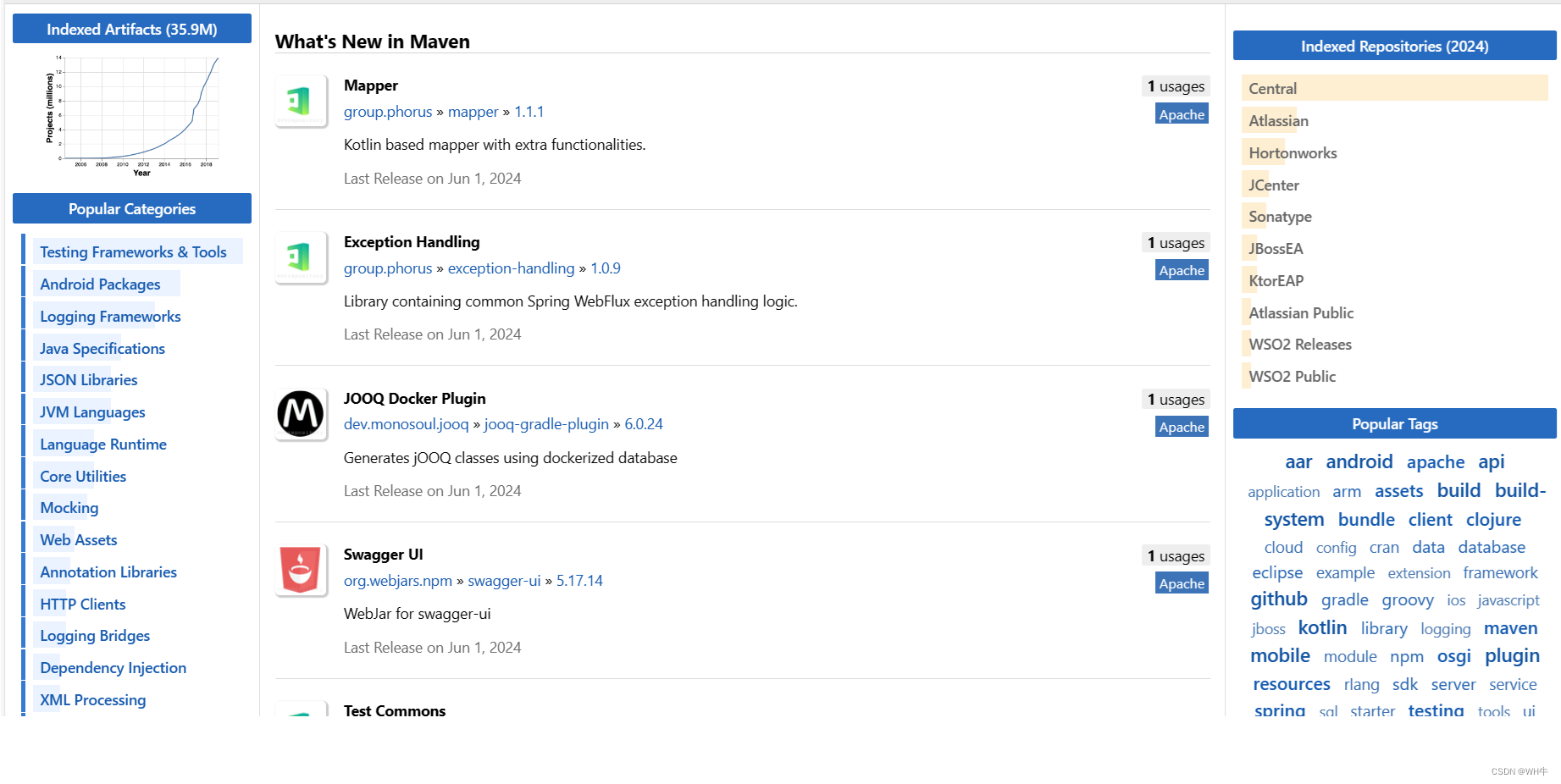Open the Annotation Libraries category

(108, 572)
